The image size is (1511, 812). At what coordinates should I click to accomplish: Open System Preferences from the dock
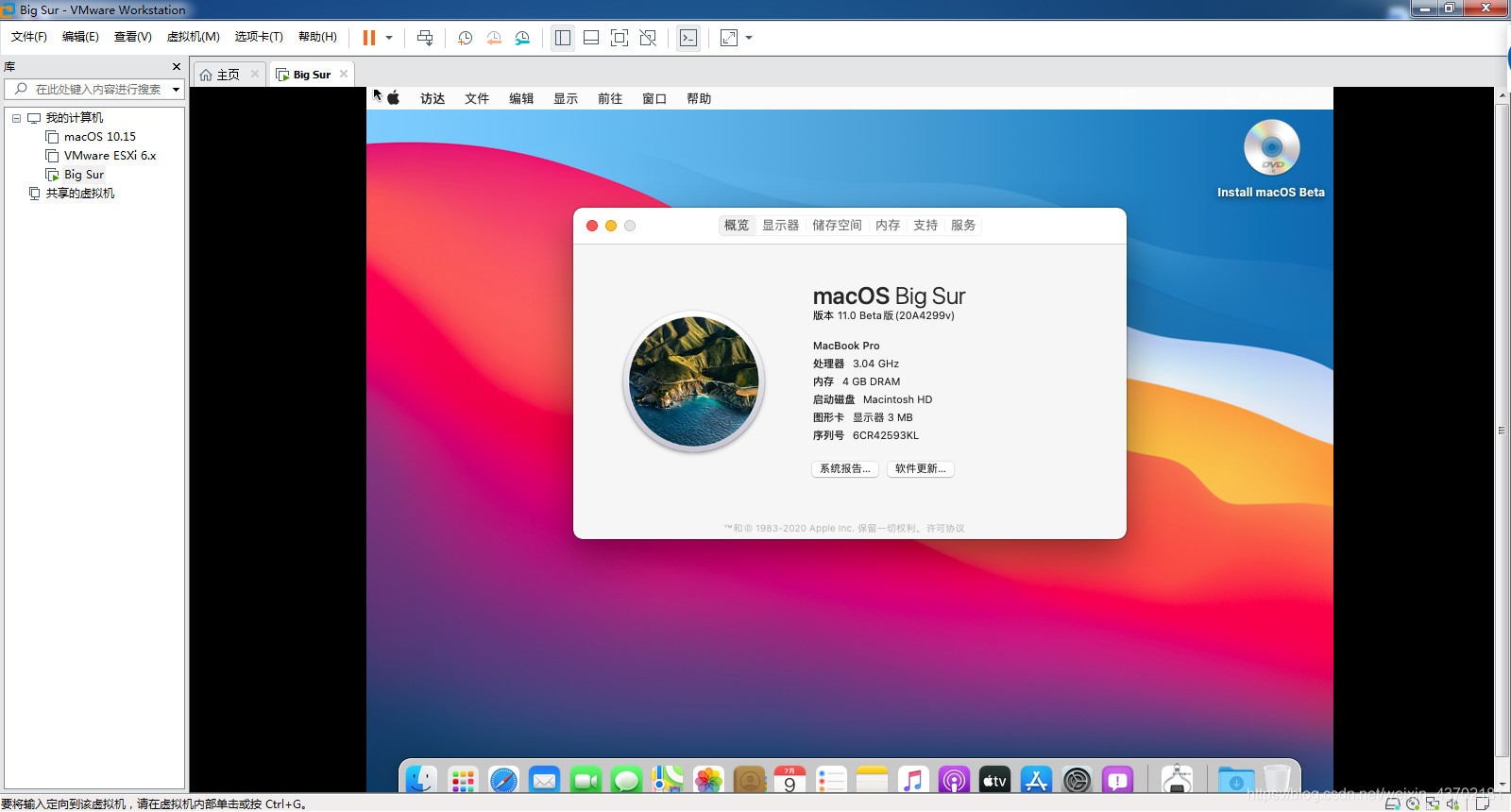pyautogui.click(x=1077, y=780)
